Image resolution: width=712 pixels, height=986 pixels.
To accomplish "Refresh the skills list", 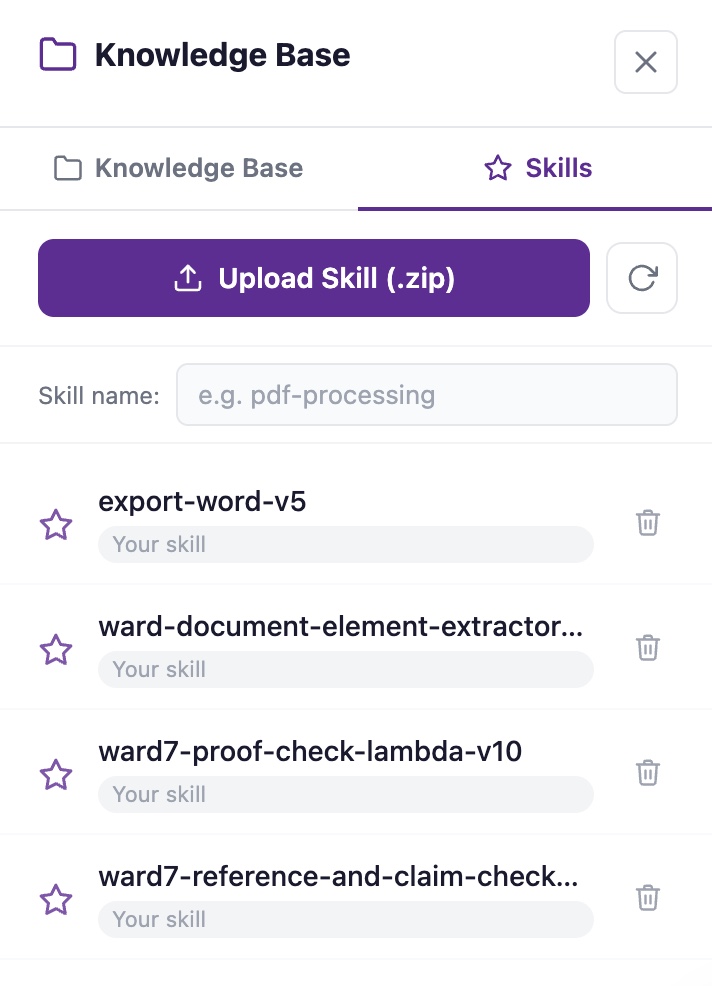I will coord(642,278).
